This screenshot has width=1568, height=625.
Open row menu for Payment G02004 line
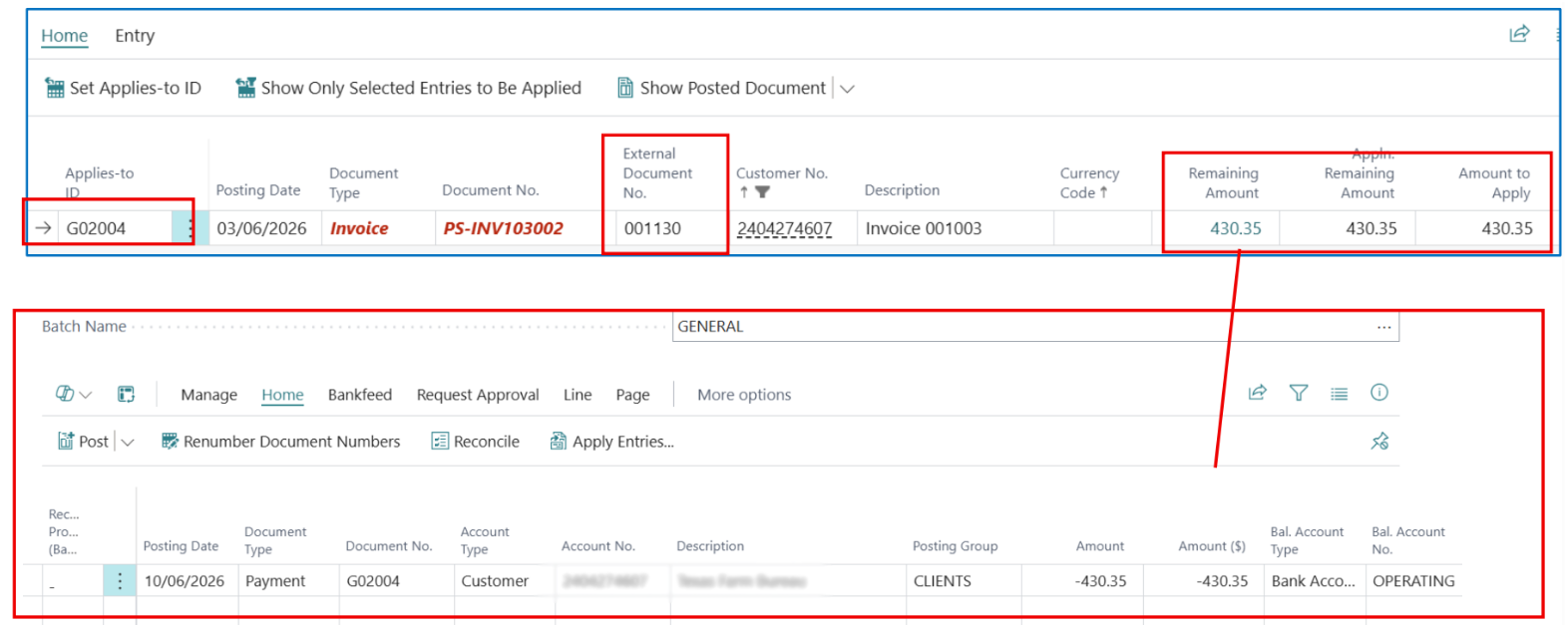[x=120, y=581]
